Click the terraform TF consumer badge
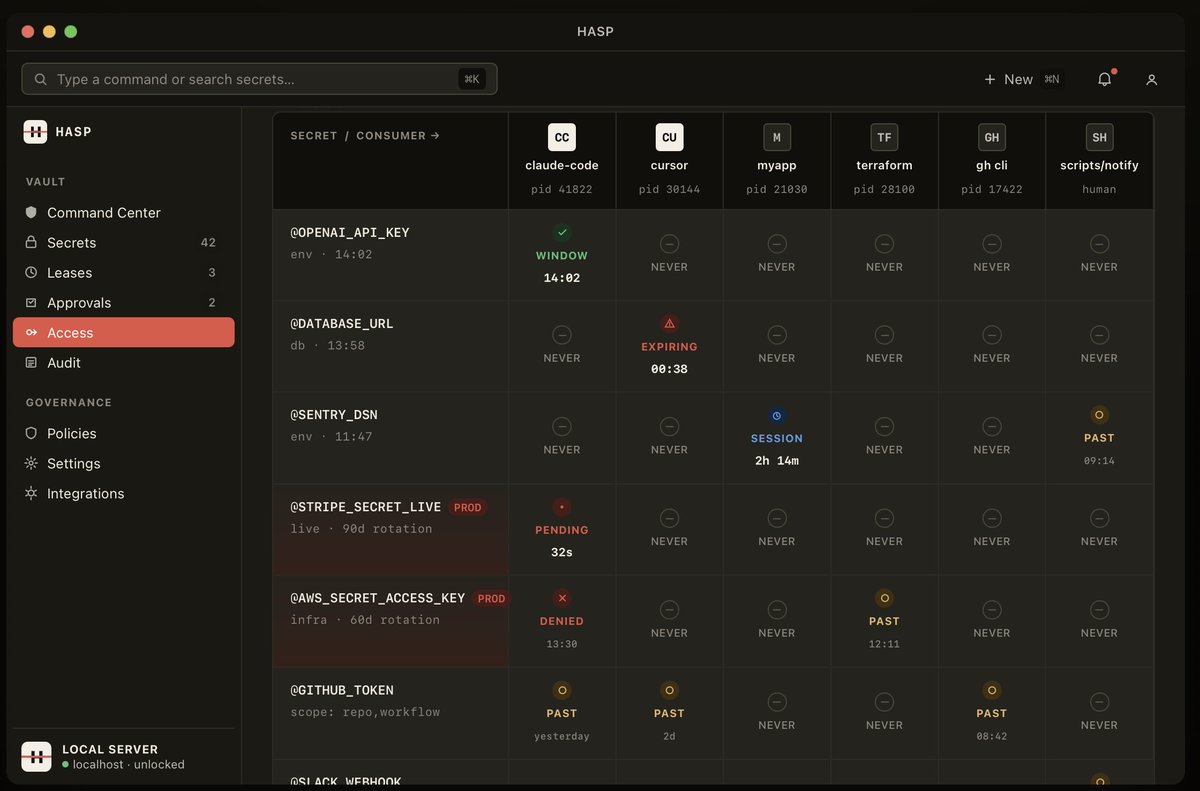This screenshot has height=791, width=1200. pos(884,137)
